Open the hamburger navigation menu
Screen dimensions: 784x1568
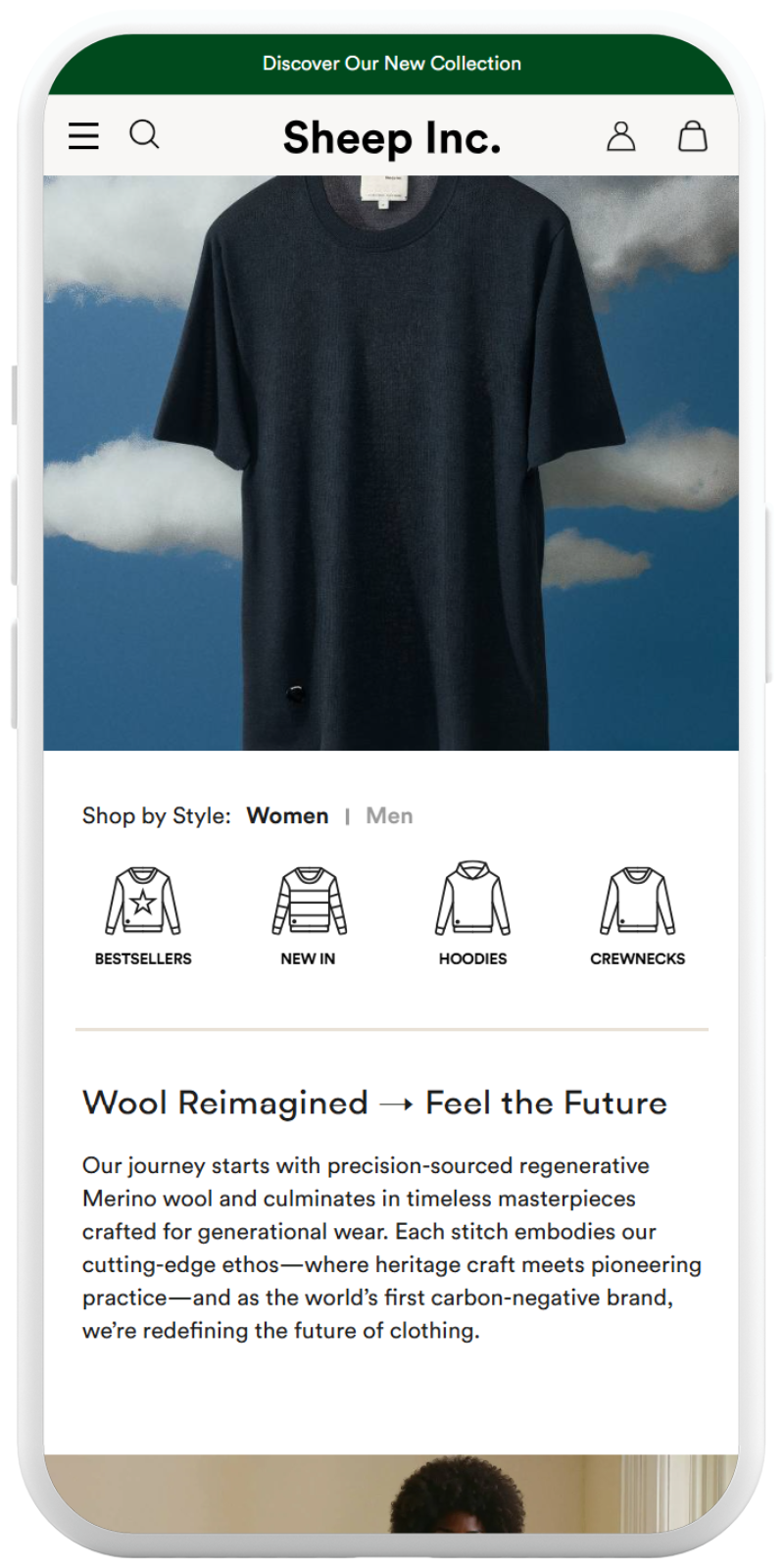(83, 136)
